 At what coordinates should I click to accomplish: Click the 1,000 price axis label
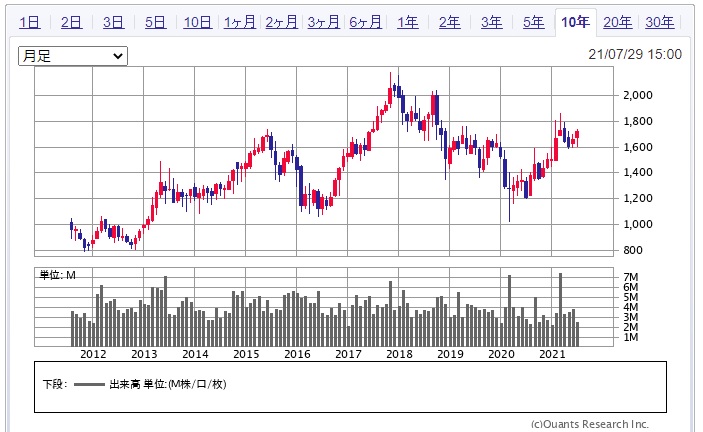point(638,224)
